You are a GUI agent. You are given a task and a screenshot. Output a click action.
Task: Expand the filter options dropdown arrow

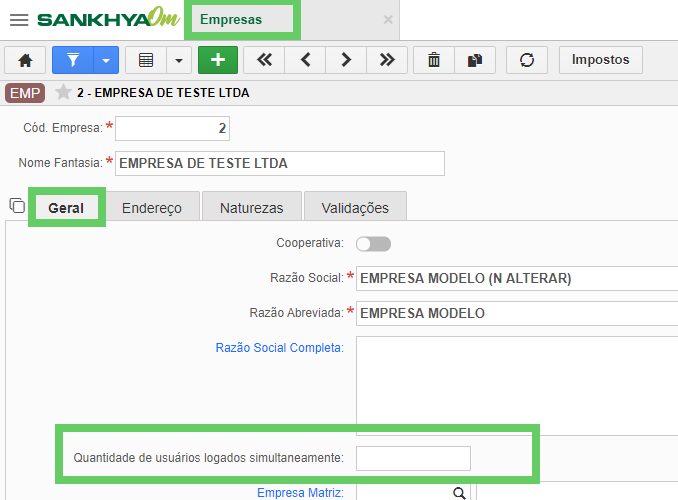click(106, 60)
